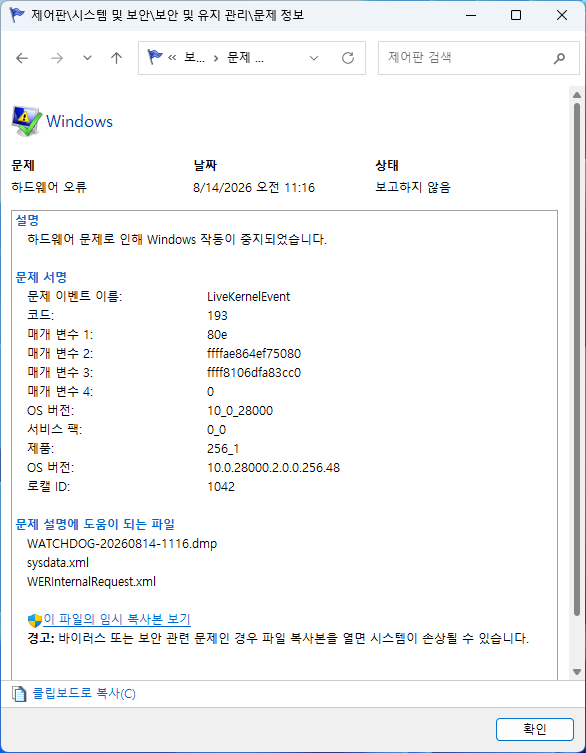The height and width of the screenshot is (753, 586).
Task: Click the shield icon beside temp copy link
Action: pyautogui.click(x=35, y=620)
